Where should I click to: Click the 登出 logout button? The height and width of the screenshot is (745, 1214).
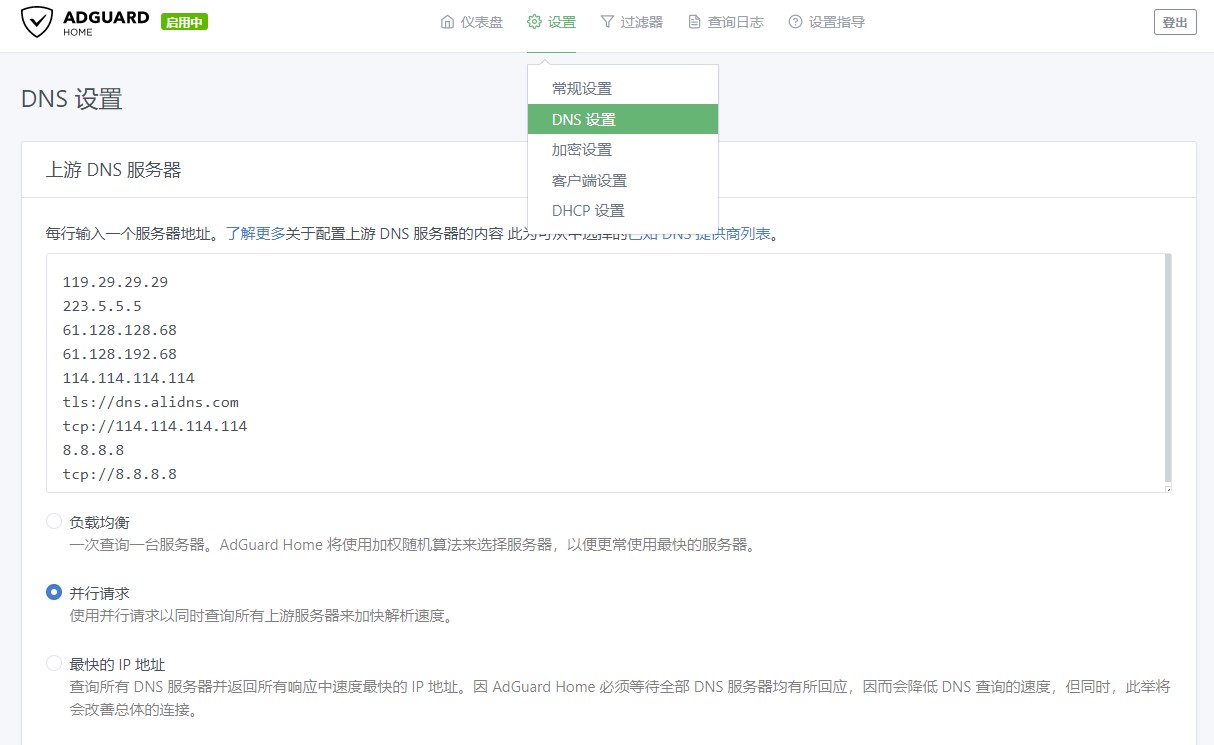[1175, 22]
